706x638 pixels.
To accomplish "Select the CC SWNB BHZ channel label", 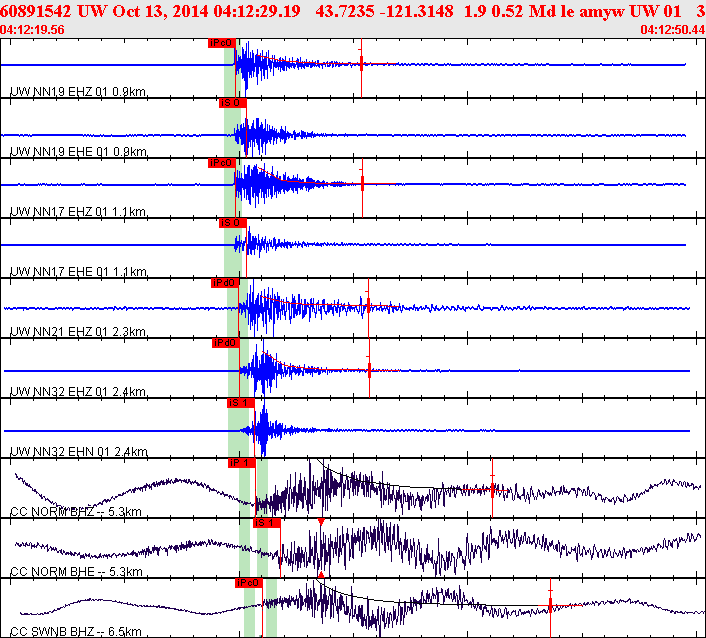I will [x=77, y=632].
